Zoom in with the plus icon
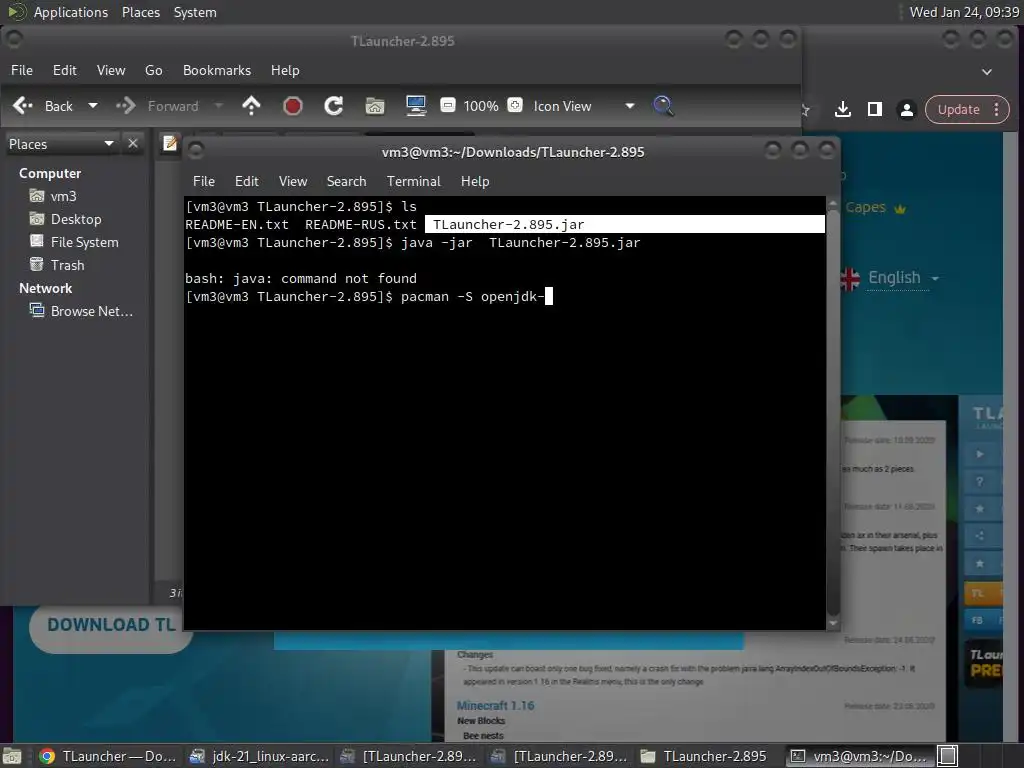This screenshot has height=768, width=1024. click(x=515, y=105)
